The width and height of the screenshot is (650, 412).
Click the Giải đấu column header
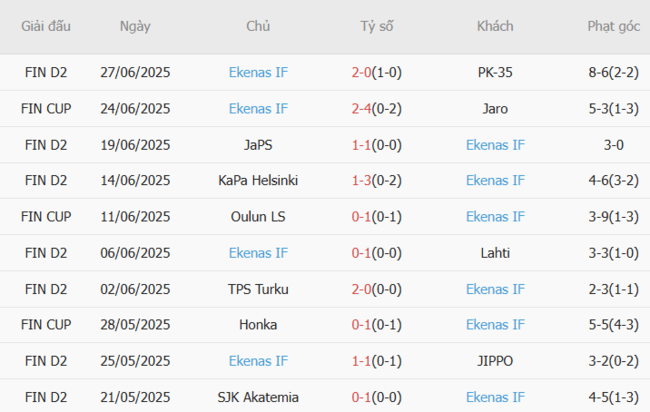pos(46,26)
